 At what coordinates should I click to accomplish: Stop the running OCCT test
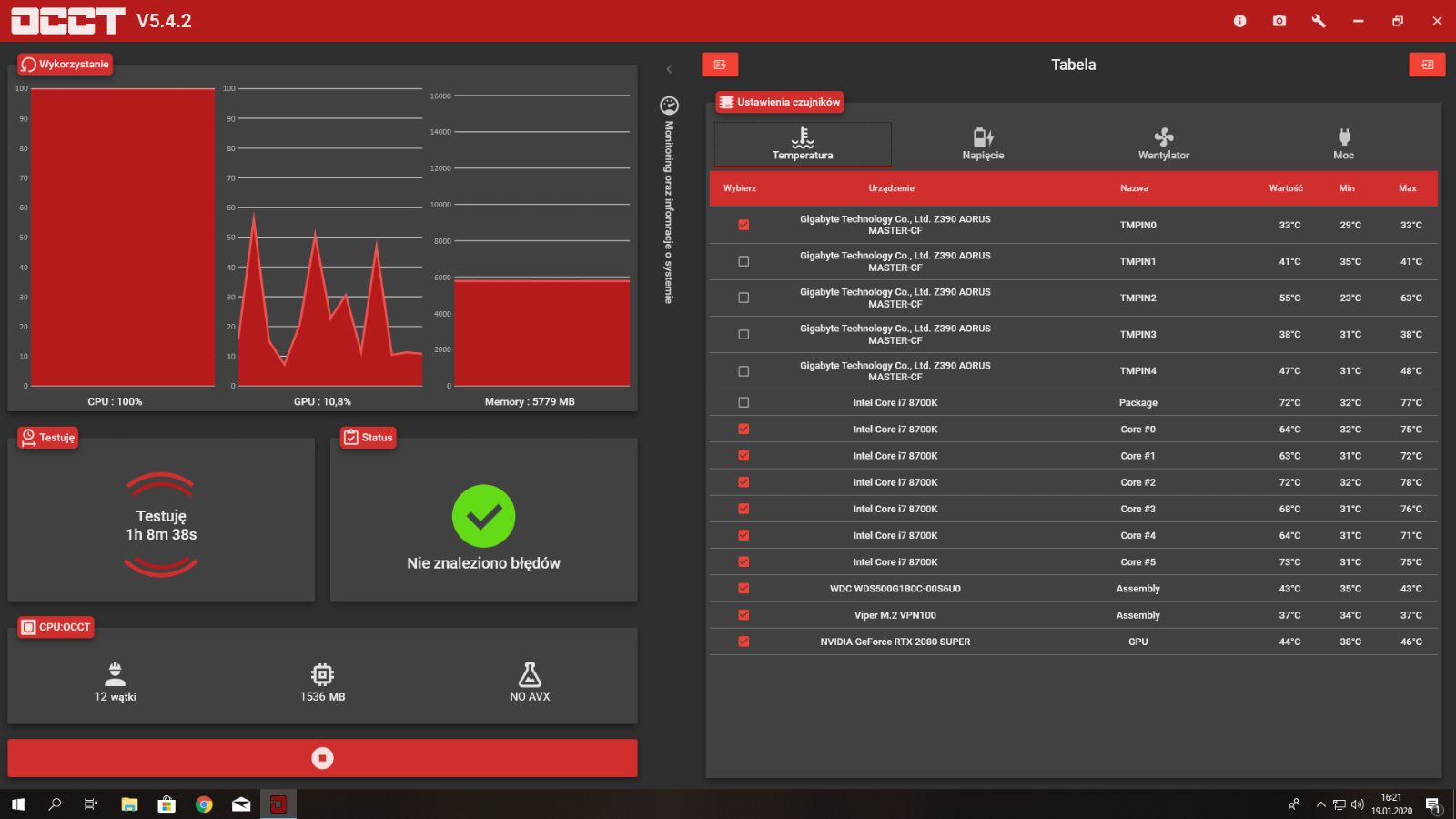point(322,758)
